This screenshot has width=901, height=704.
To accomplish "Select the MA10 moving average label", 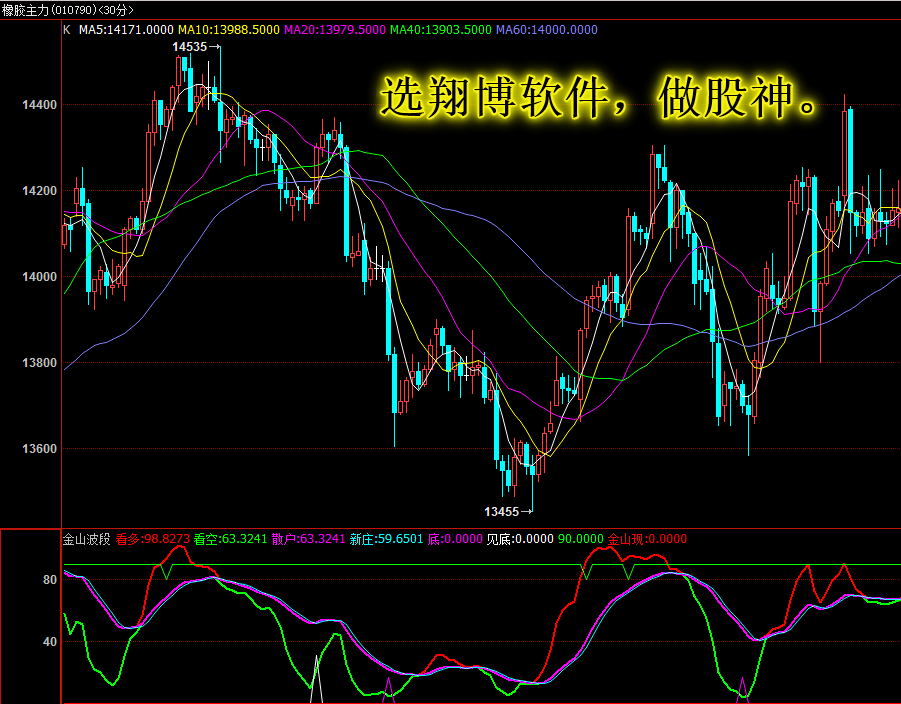I will coord(229,30).
